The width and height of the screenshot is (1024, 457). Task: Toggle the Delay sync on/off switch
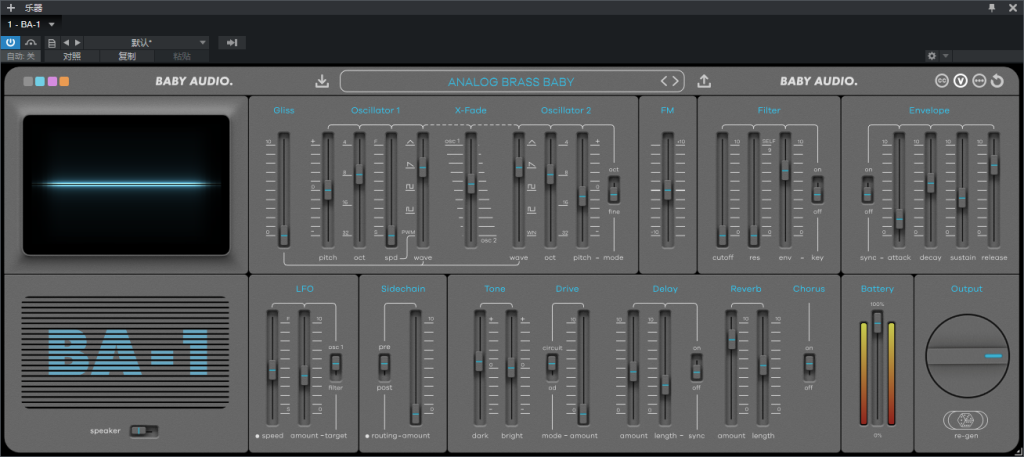[696, 367]
